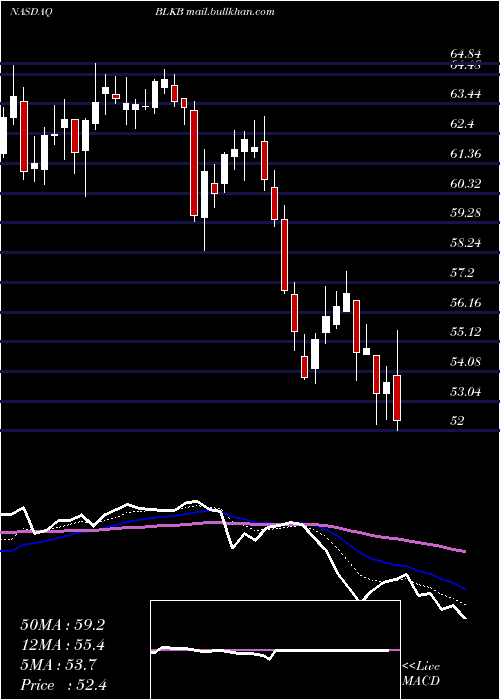The image size is (500, 700).
Task: Click the 53.04 price axis label
Action: click(466, 392)
